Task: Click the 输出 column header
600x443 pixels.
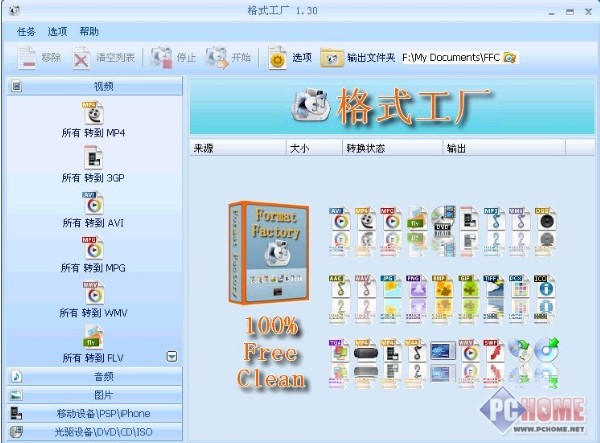Action: point(504,148)
